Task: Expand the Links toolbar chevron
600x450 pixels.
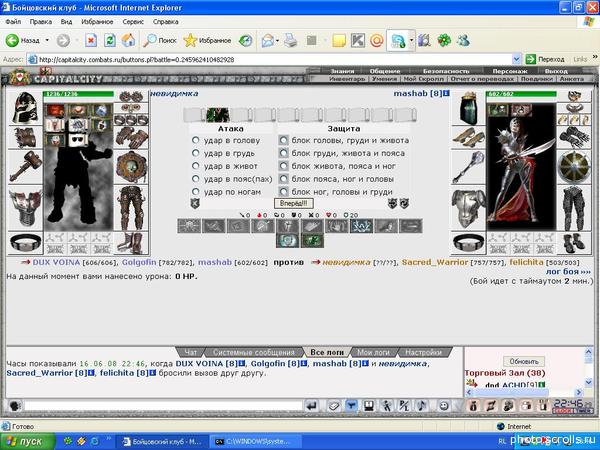Action: tap(595, 57)
